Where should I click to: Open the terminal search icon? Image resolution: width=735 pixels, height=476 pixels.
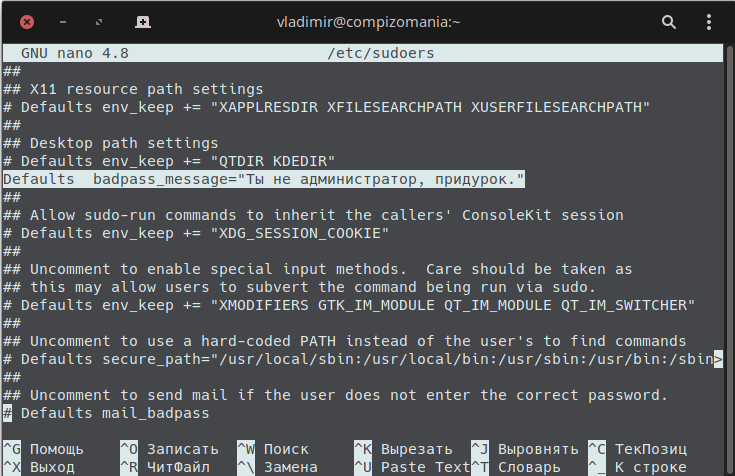tap(668, 22)
